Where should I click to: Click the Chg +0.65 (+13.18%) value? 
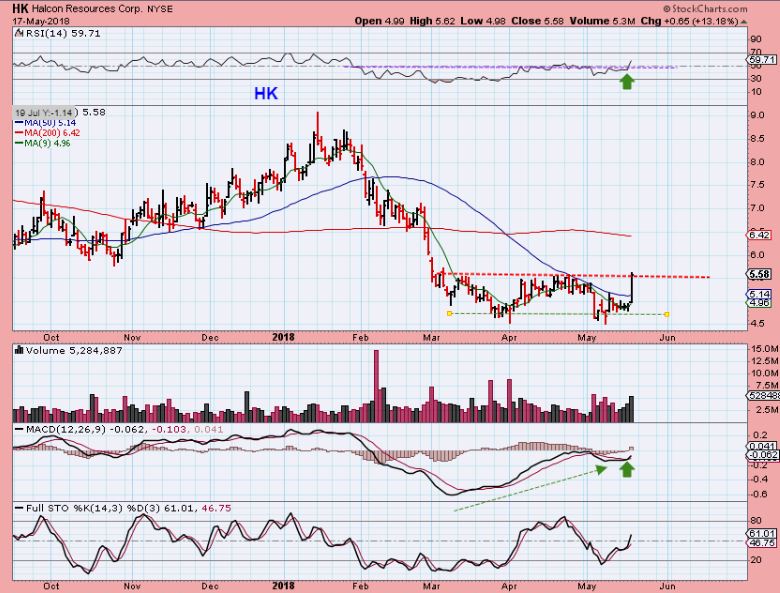[x=689, y=21]
